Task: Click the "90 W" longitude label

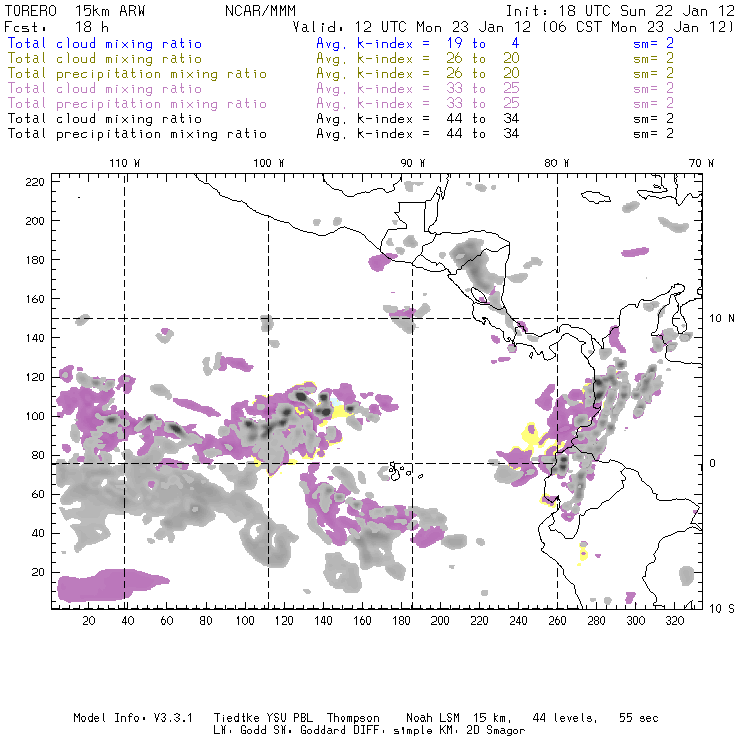Action: [x=413, y=163]
